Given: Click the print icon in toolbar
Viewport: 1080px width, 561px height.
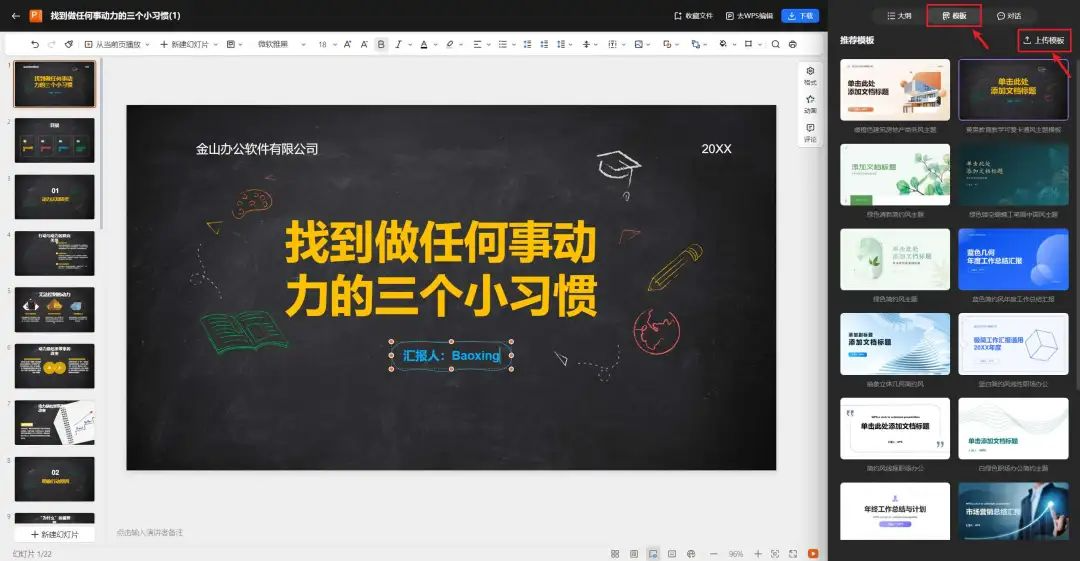Looking at the screenshot, I should pyautogui.click(x=793, y=44).
